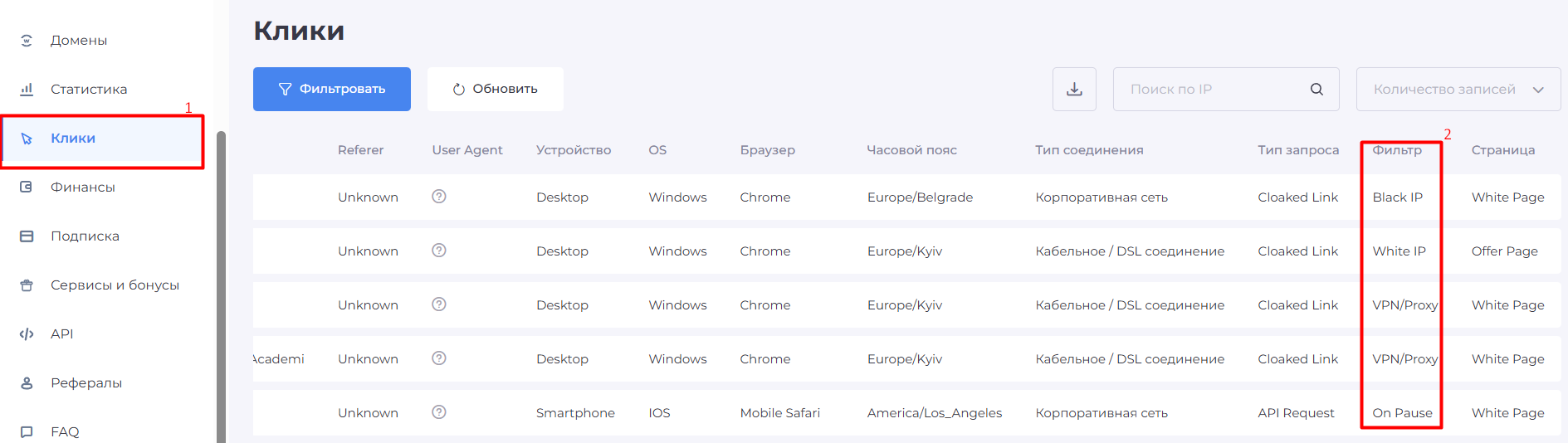Click into the Поиск по IP field

pyautogui.click(x=1212, y=89)
